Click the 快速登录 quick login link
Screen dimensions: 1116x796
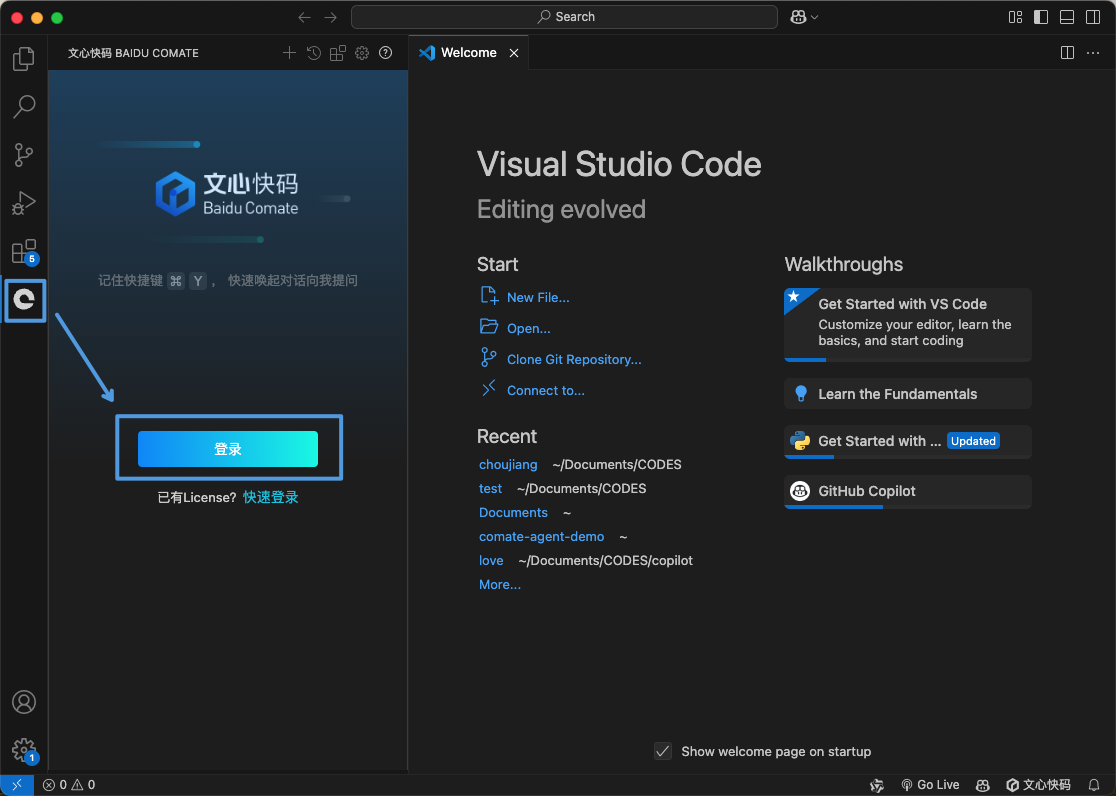[x=270, y=497]
